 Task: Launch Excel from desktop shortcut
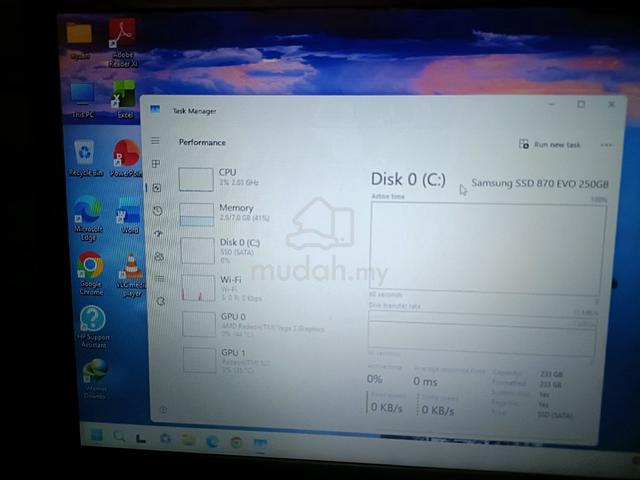pyautogui.click(x=124, y=99)
